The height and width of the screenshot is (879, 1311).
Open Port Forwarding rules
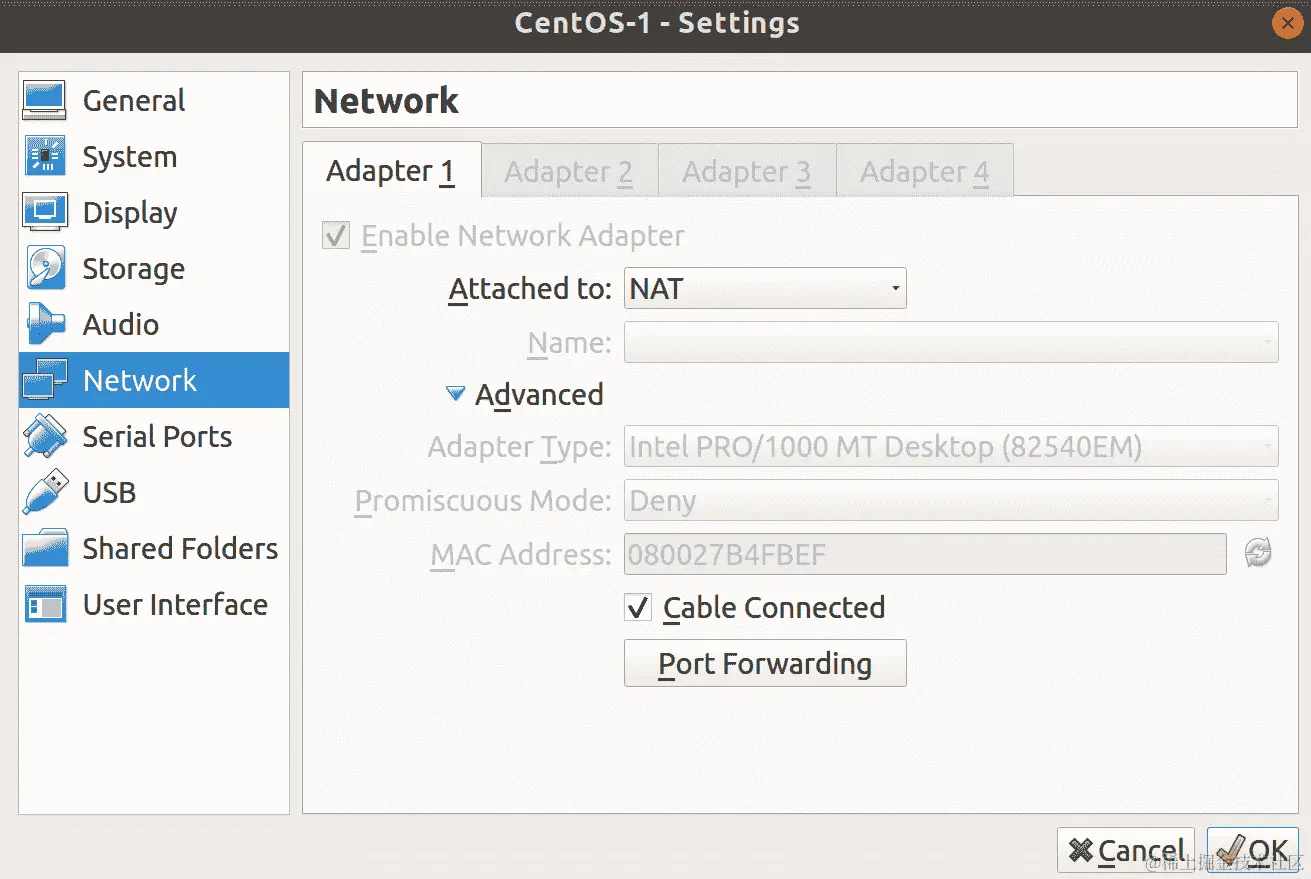(765, 663)
